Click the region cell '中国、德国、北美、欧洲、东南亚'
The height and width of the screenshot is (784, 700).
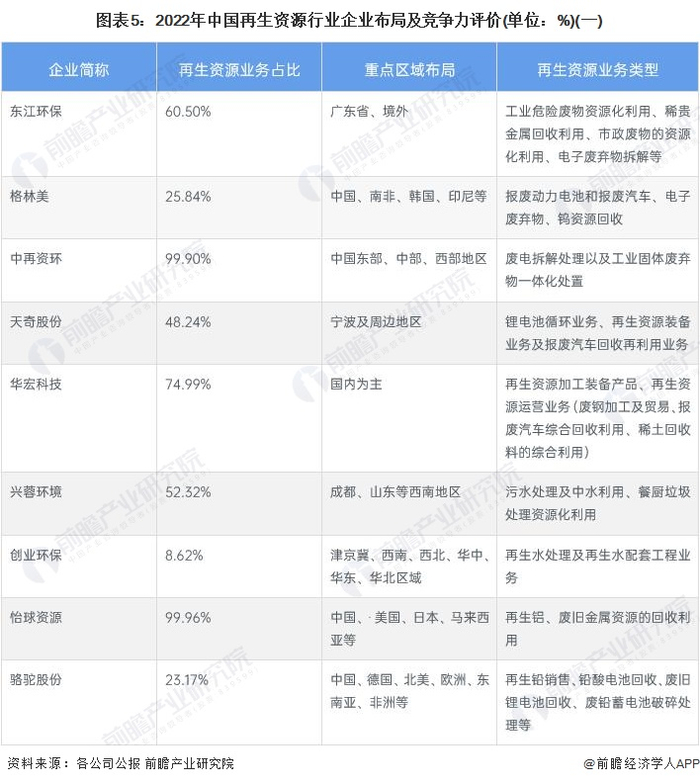pos(410,691)
